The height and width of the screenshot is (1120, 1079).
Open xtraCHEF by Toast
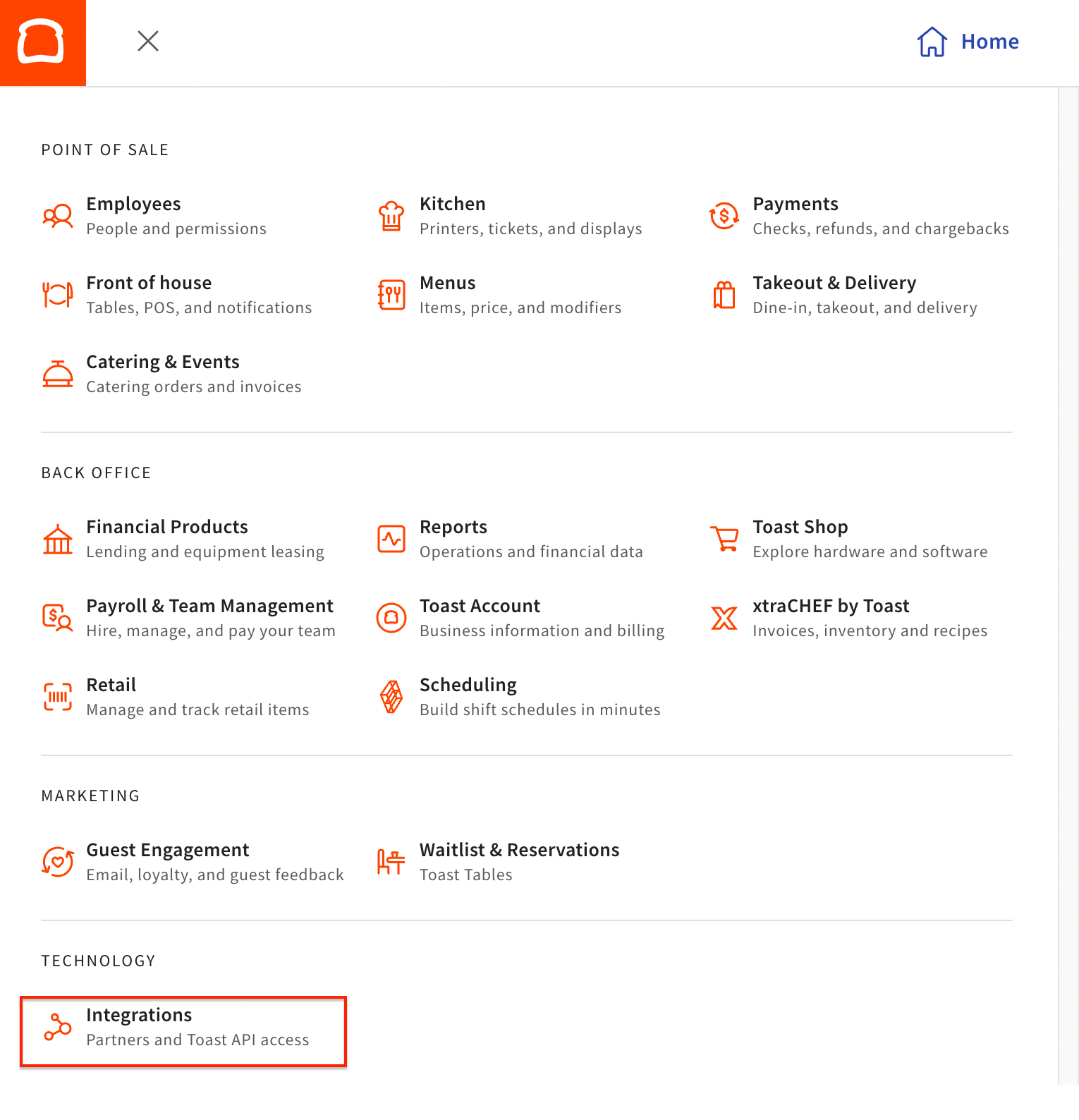coord(831,606)
